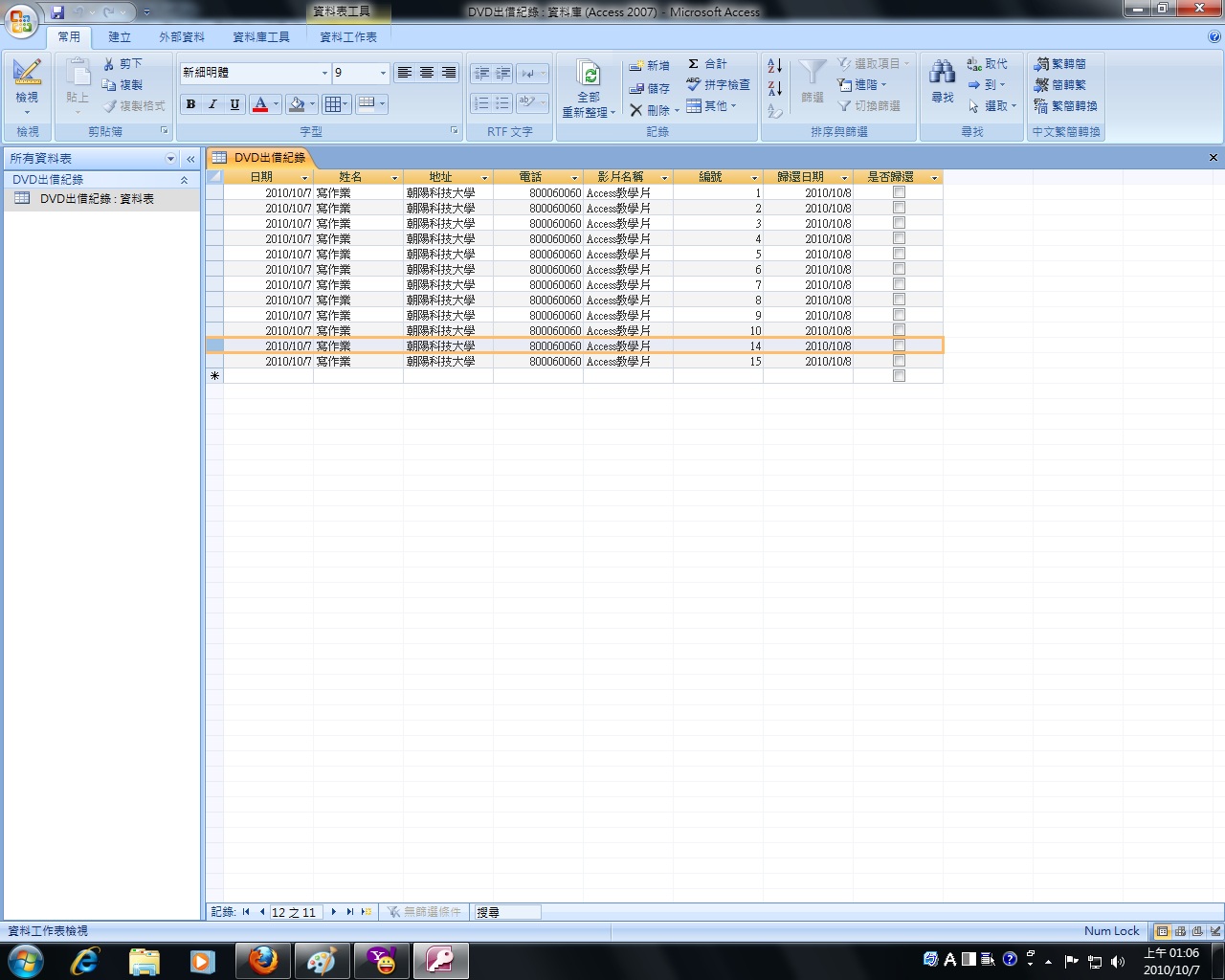Open 所有資料表 navigation pane dropdown
1225x980 pixels.
(x=170, y=159)
